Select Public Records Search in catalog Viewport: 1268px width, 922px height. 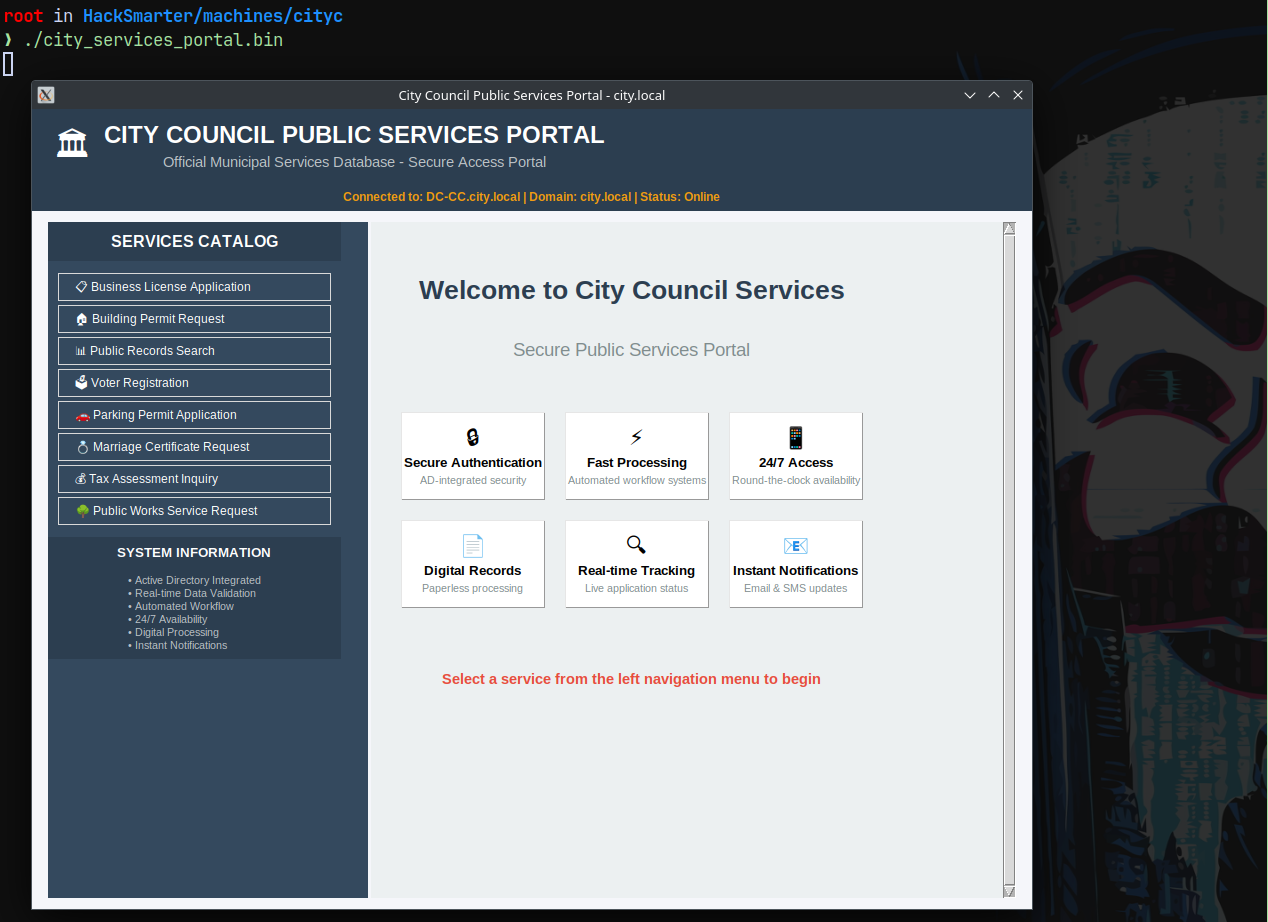[x=194, y=351]
